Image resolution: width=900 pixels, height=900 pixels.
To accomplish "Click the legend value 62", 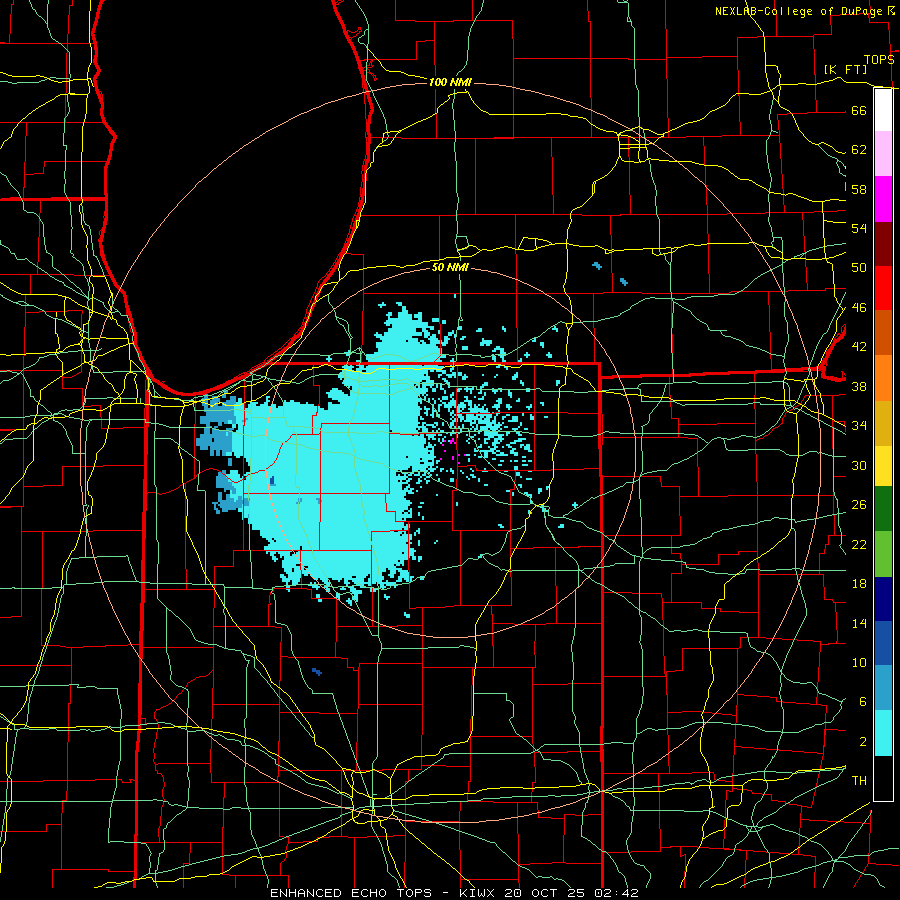I will [859, 150].
